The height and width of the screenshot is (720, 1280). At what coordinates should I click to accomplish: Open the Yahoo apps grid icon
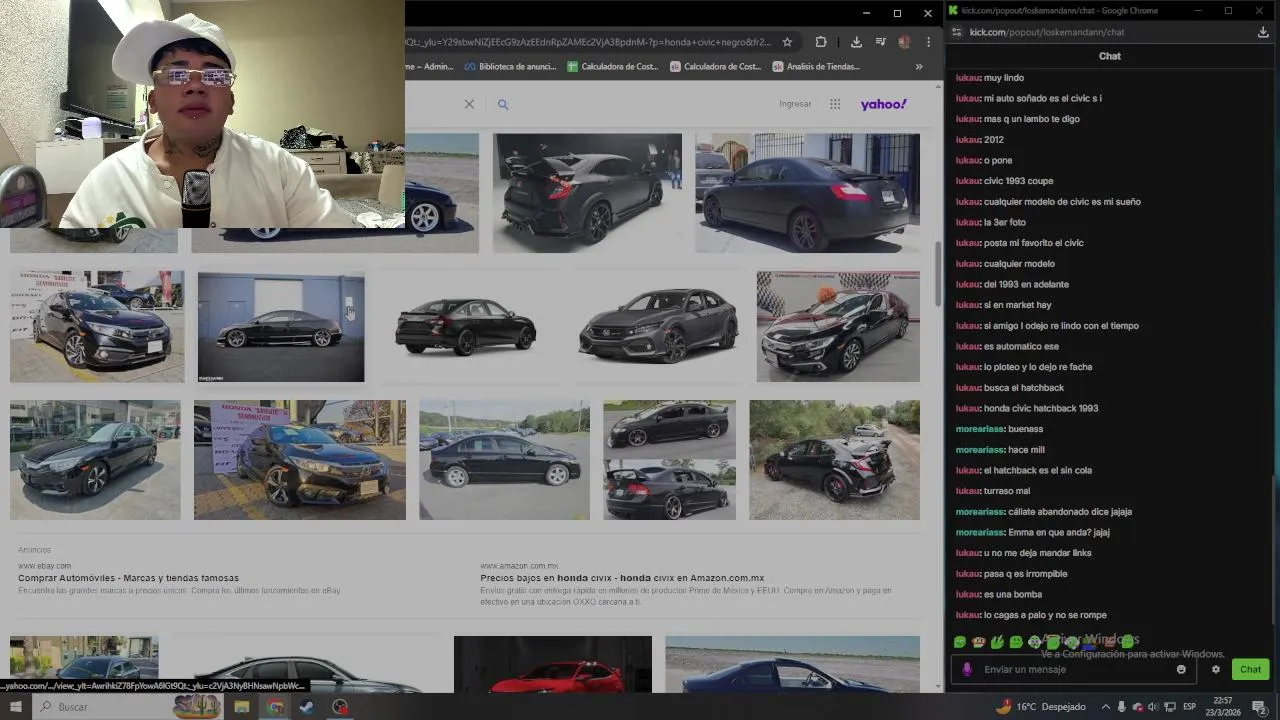click(x=835, y=104)
